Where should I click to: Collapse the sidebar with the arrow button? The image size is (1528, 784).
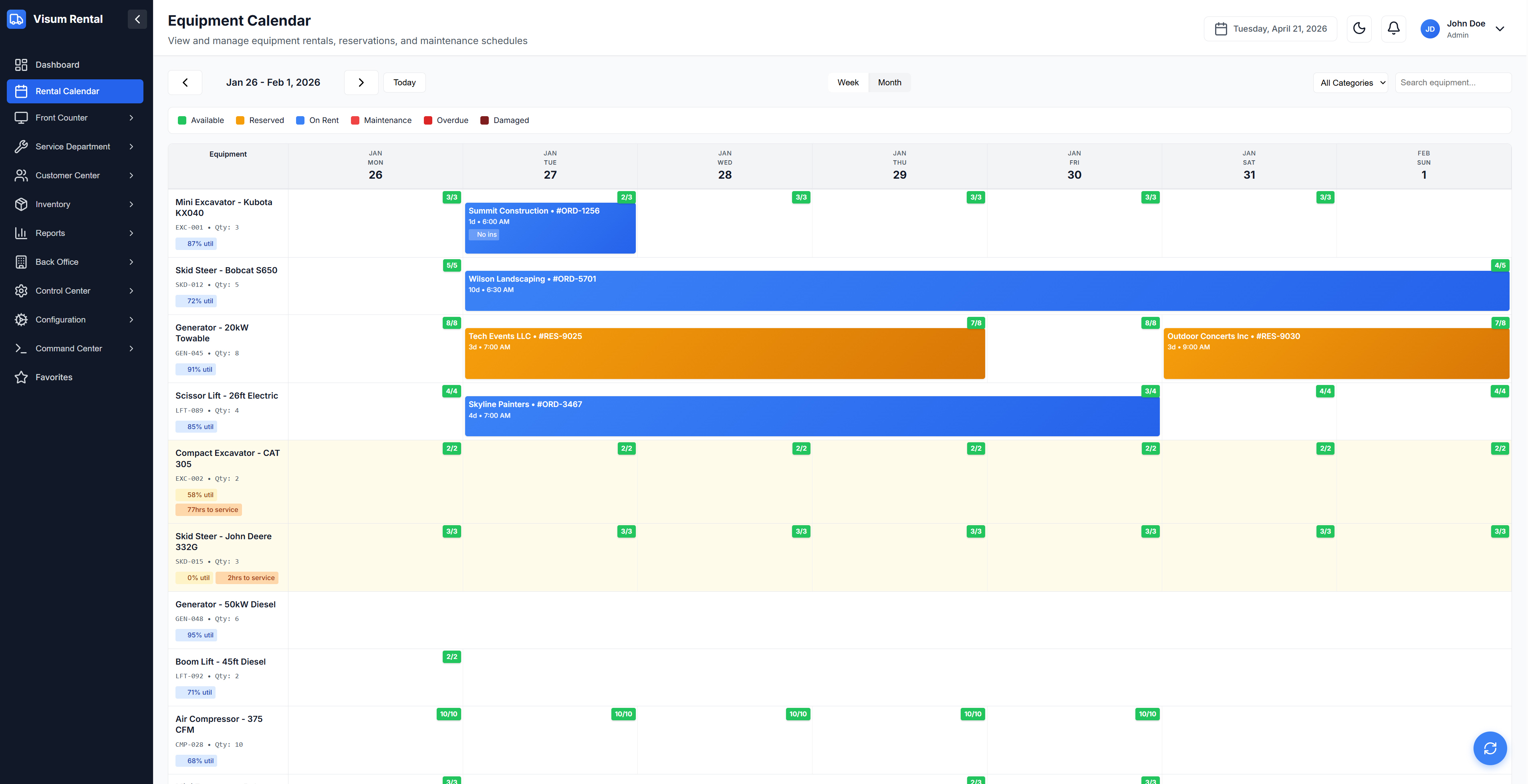137,19
